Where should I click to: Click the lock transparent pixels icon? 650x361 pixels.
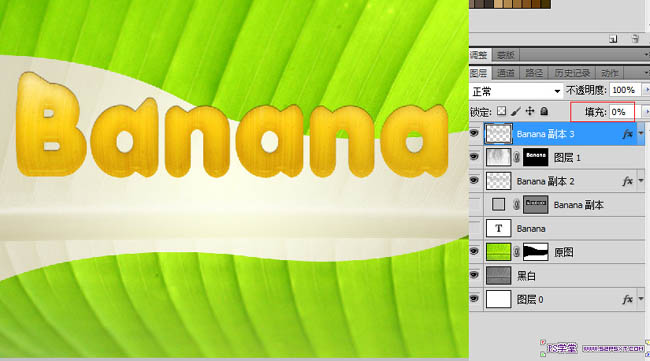[x=502, y=111]
